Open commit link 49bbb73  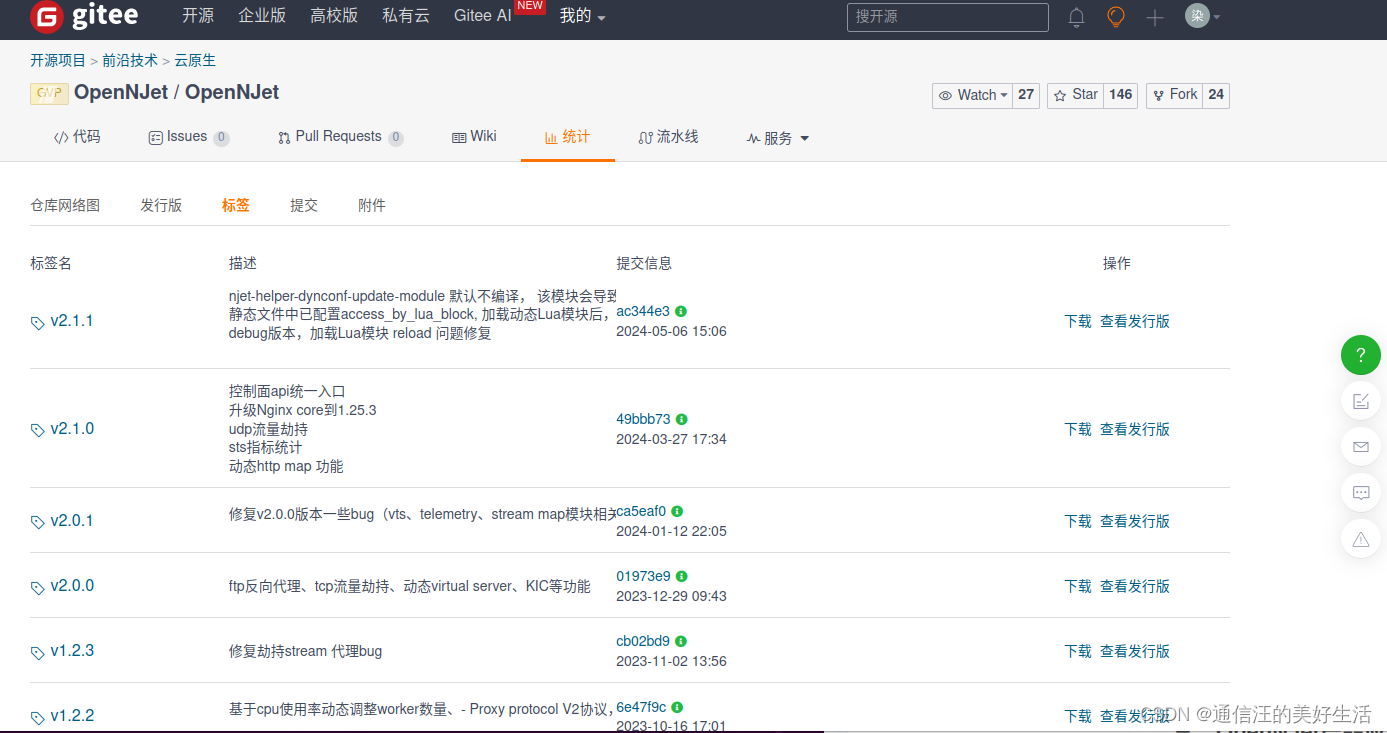pyautogui.click(x=644, y=420)
